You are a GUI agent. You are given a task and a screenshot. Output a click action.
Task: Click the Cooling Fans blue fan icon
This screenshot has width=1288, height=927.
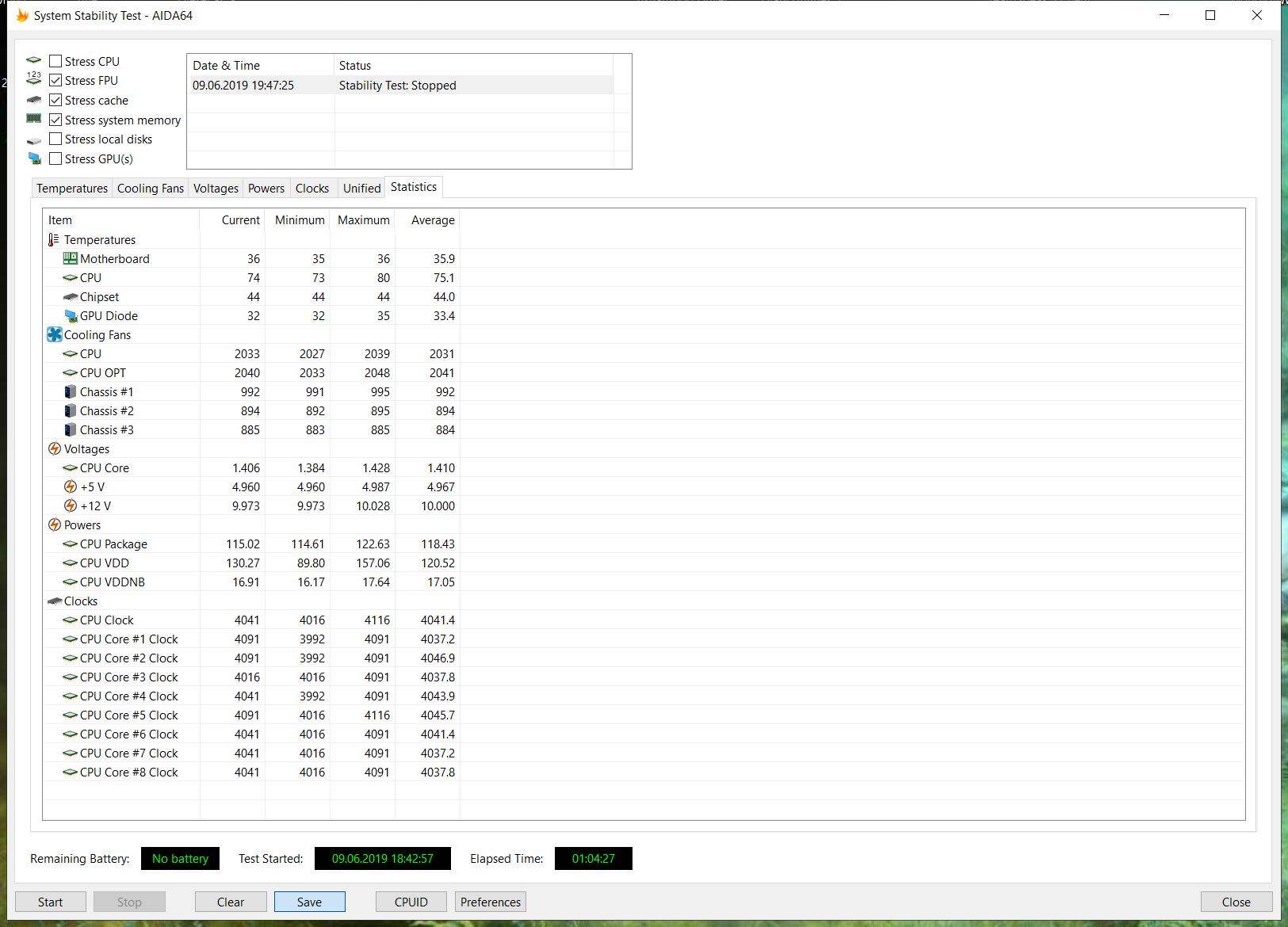(54, 334)
